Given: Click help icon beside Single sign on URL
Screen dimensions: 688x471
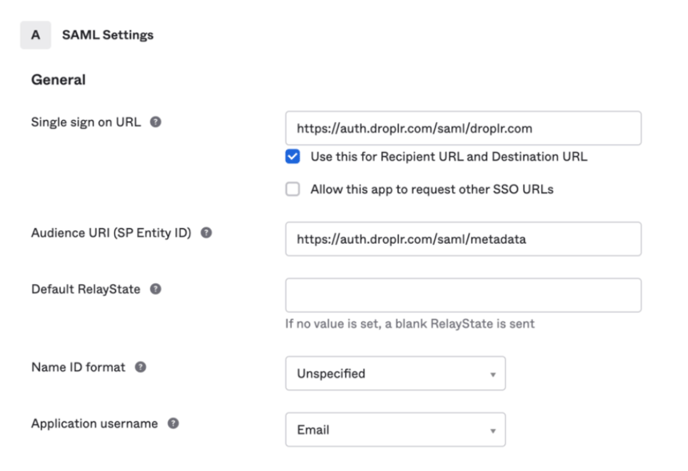Looking at the screenshot, I should tap(155, 122).
